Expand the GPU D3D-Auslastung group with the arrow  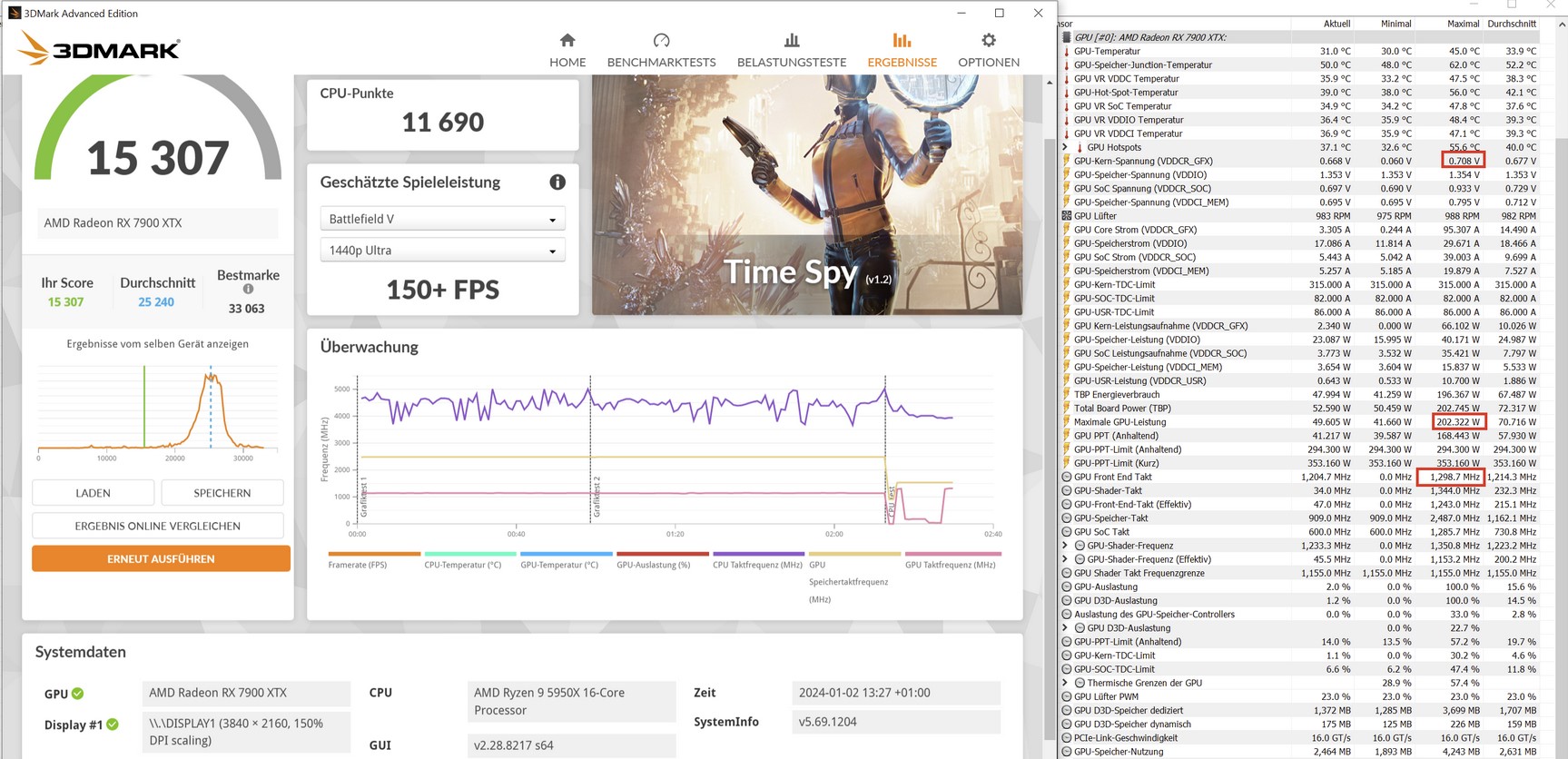point(1065,628)
